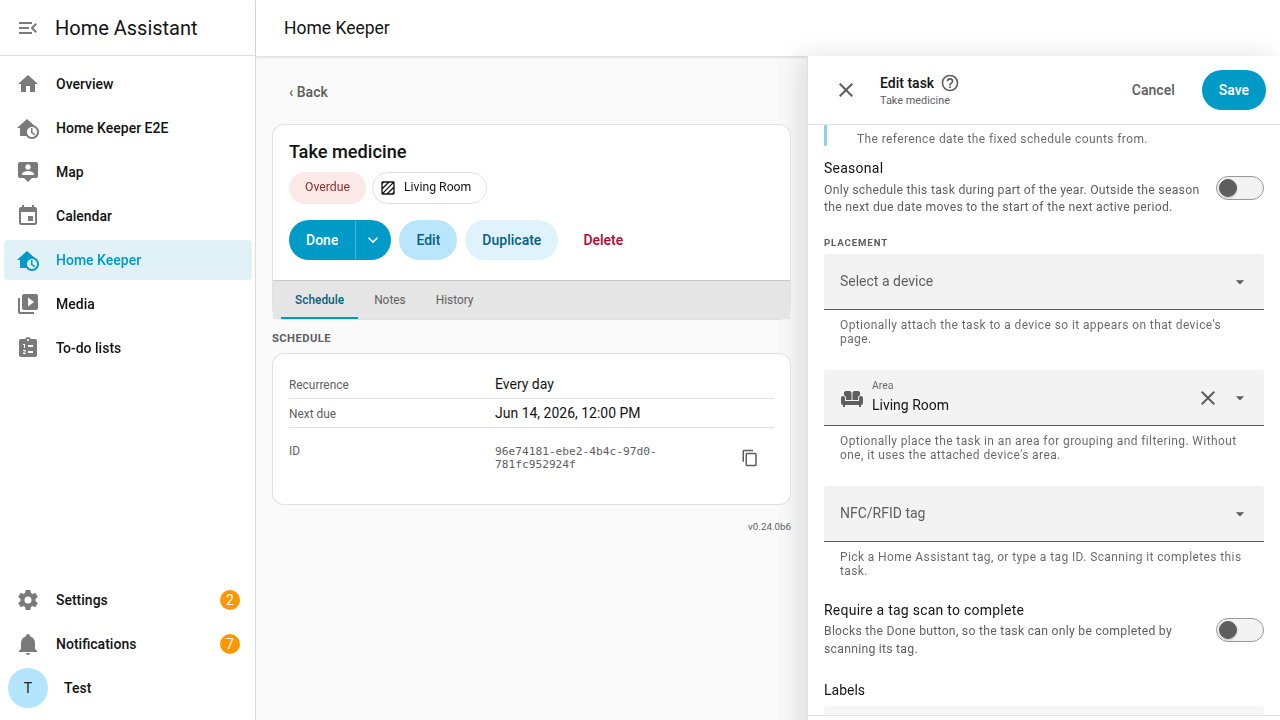The image size is (1280, 720).
Task: Open Map in the sidebar
Action: [x=128, y=172]
